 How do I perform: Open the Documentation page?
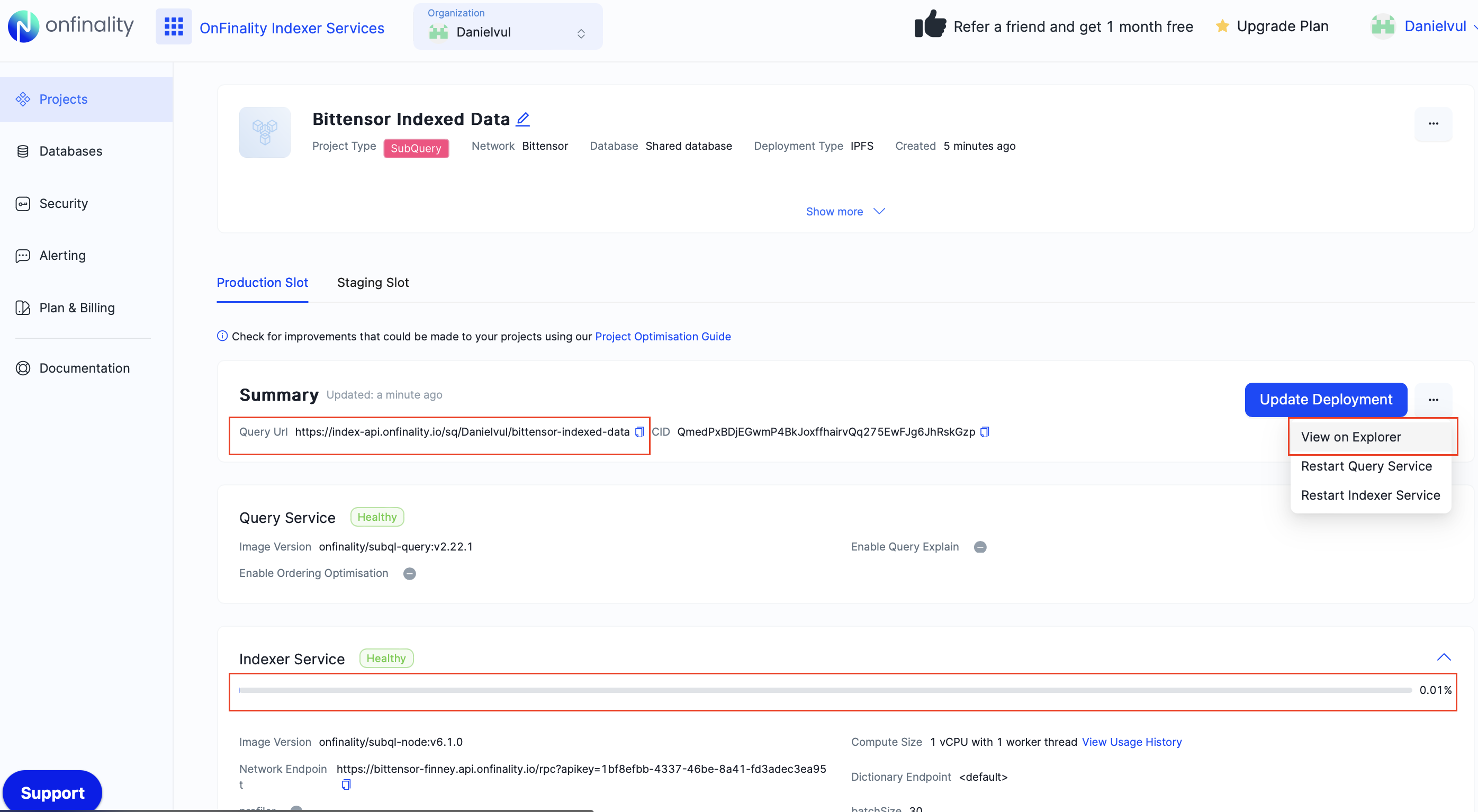point(84,368)
